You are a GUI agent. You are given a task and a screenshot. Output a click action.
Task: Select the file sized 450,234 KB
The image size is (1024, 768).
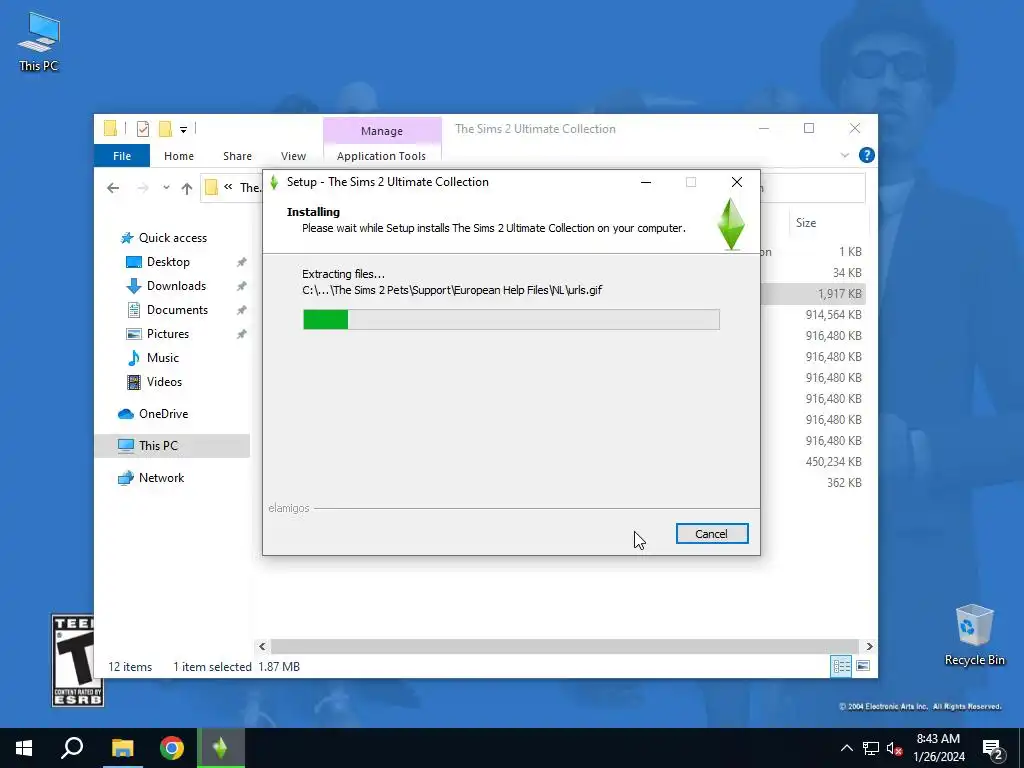coord(833,462)
